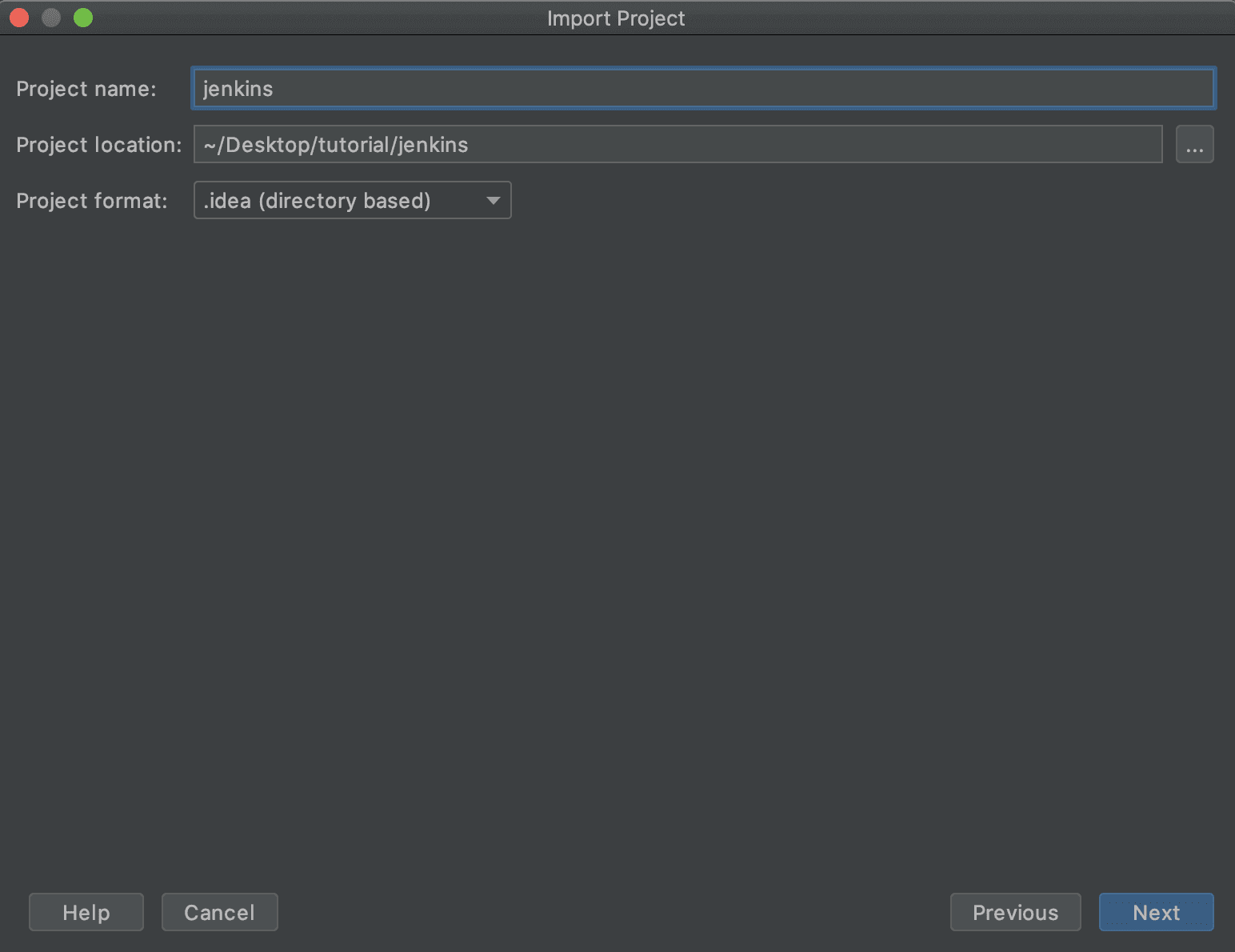Proceed by clicking Next
The width and height of the screenshot is (1235, 952).
coord(1155,912)
